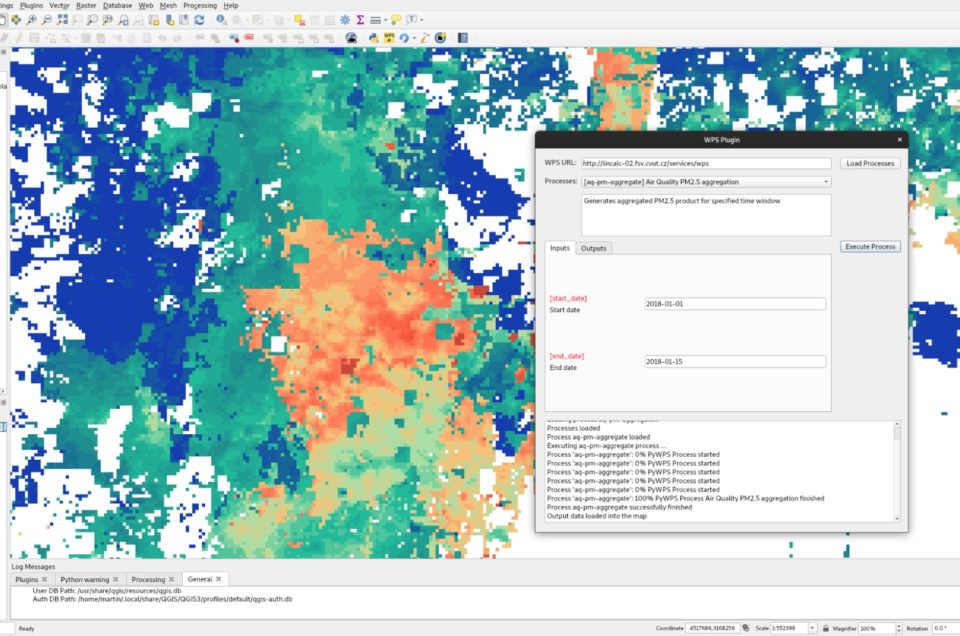Switch to the Python warning log tab

tap(84, 579)
